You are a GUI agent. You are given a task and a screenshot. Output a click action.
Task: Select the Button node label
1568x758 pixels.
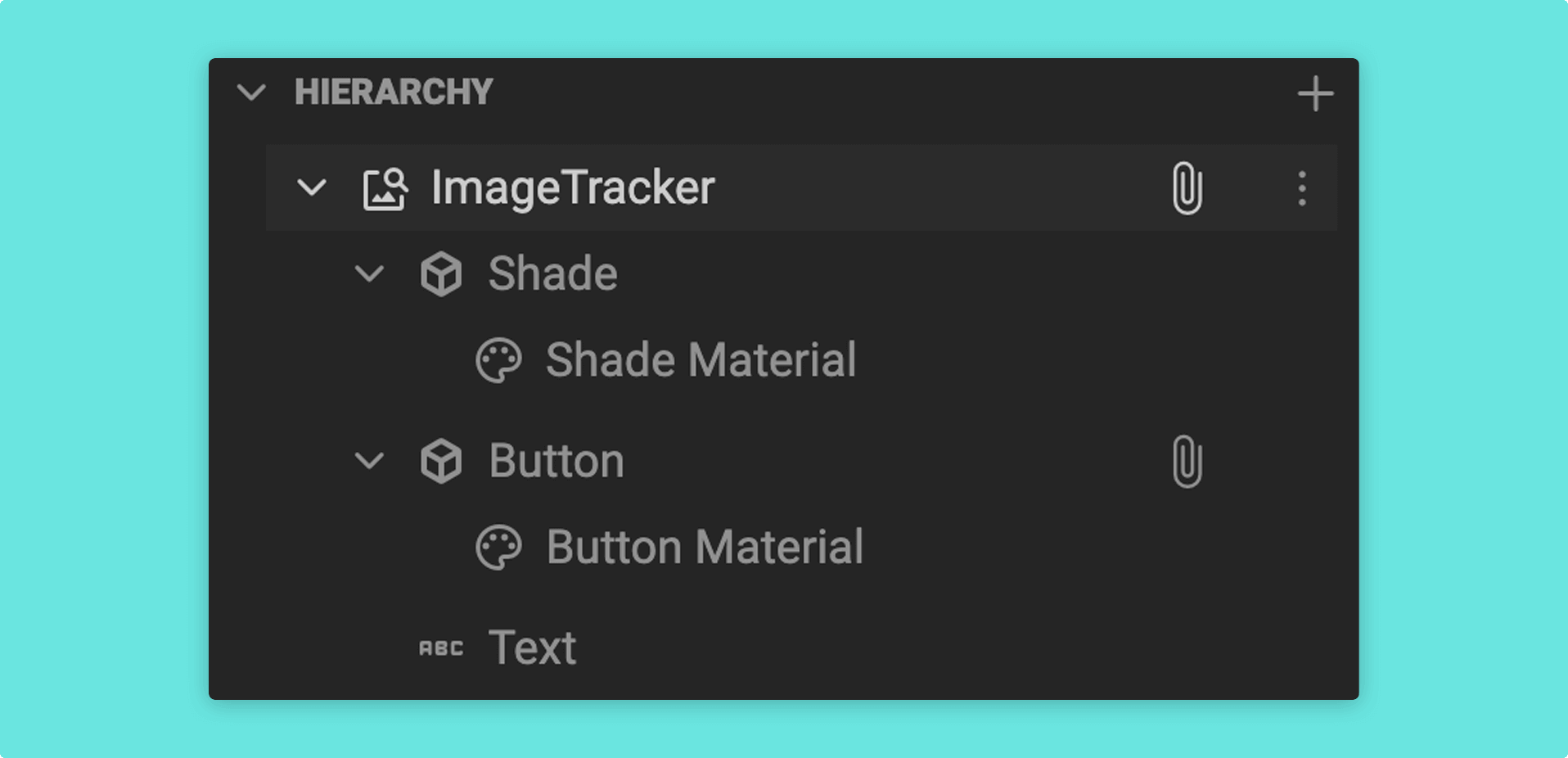pyautogui.click(x=556, y=461)
